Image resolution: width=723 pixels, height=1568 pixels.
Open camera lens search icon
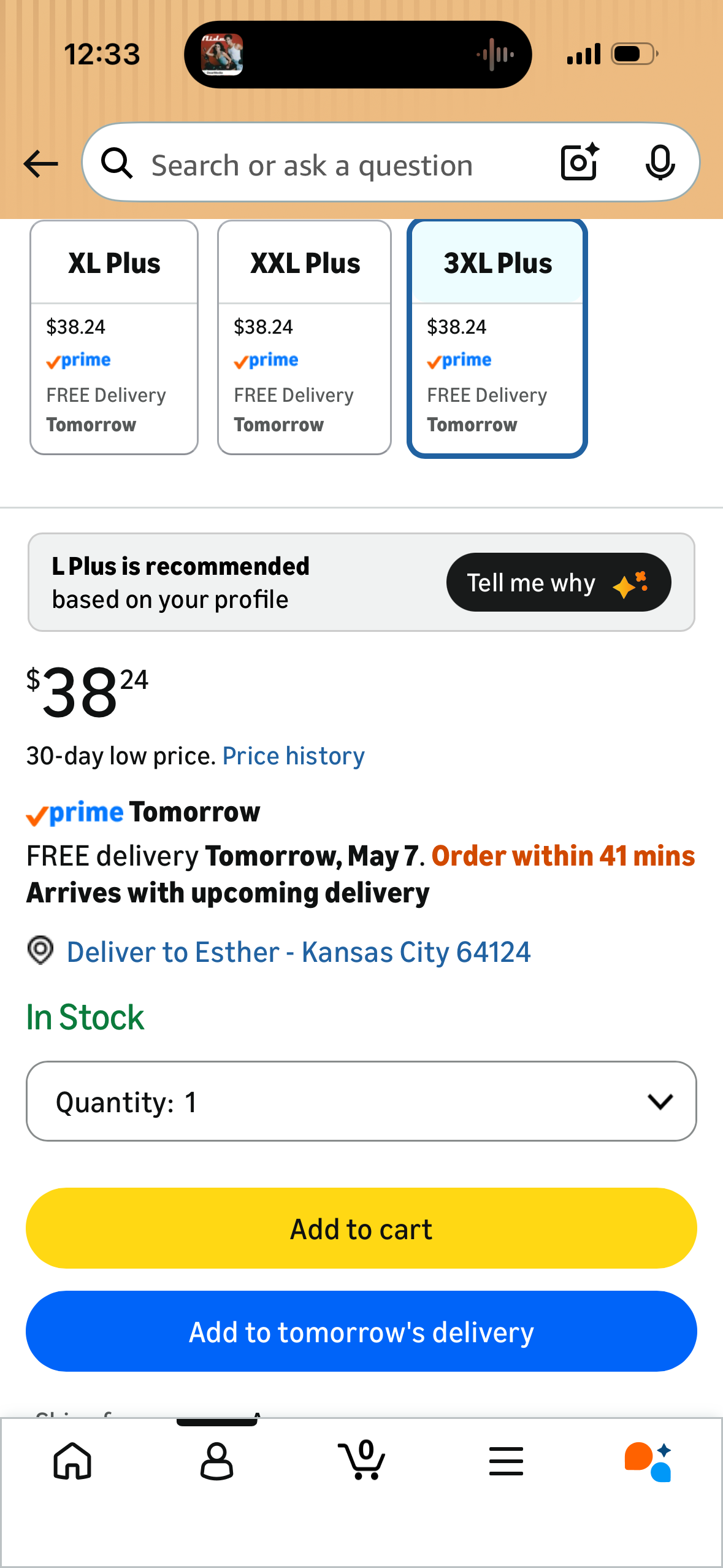point(580,162)
